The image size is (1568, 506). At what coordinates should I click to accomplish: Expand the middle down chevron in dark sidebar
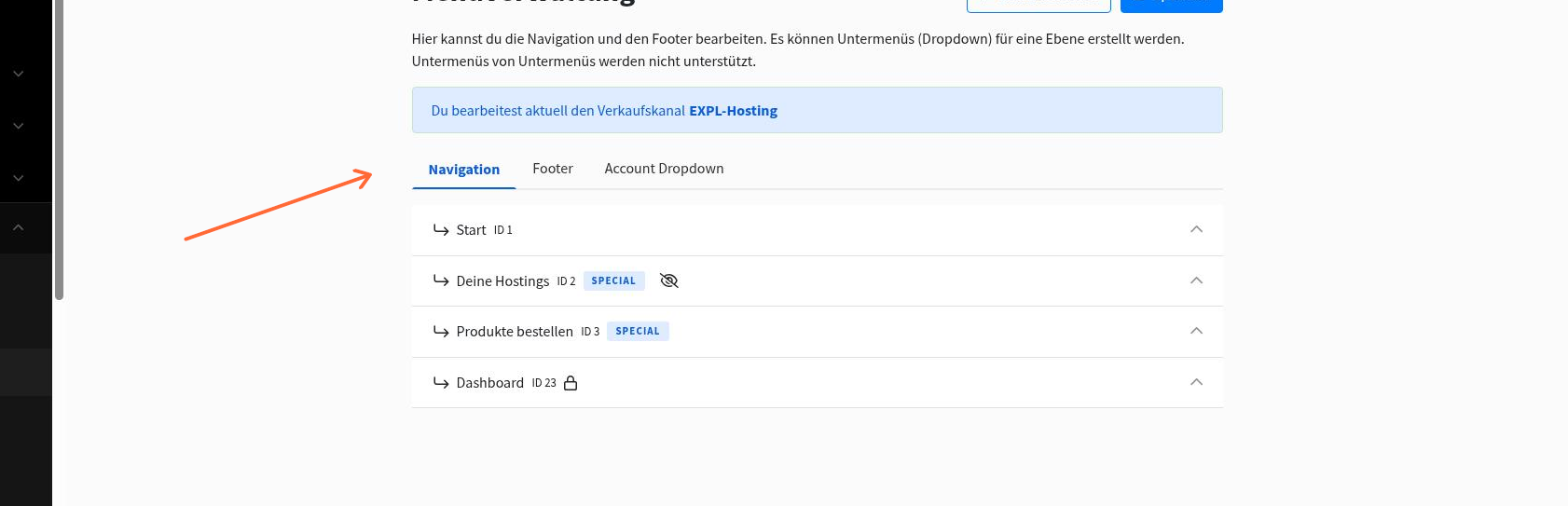coord(18,126)
